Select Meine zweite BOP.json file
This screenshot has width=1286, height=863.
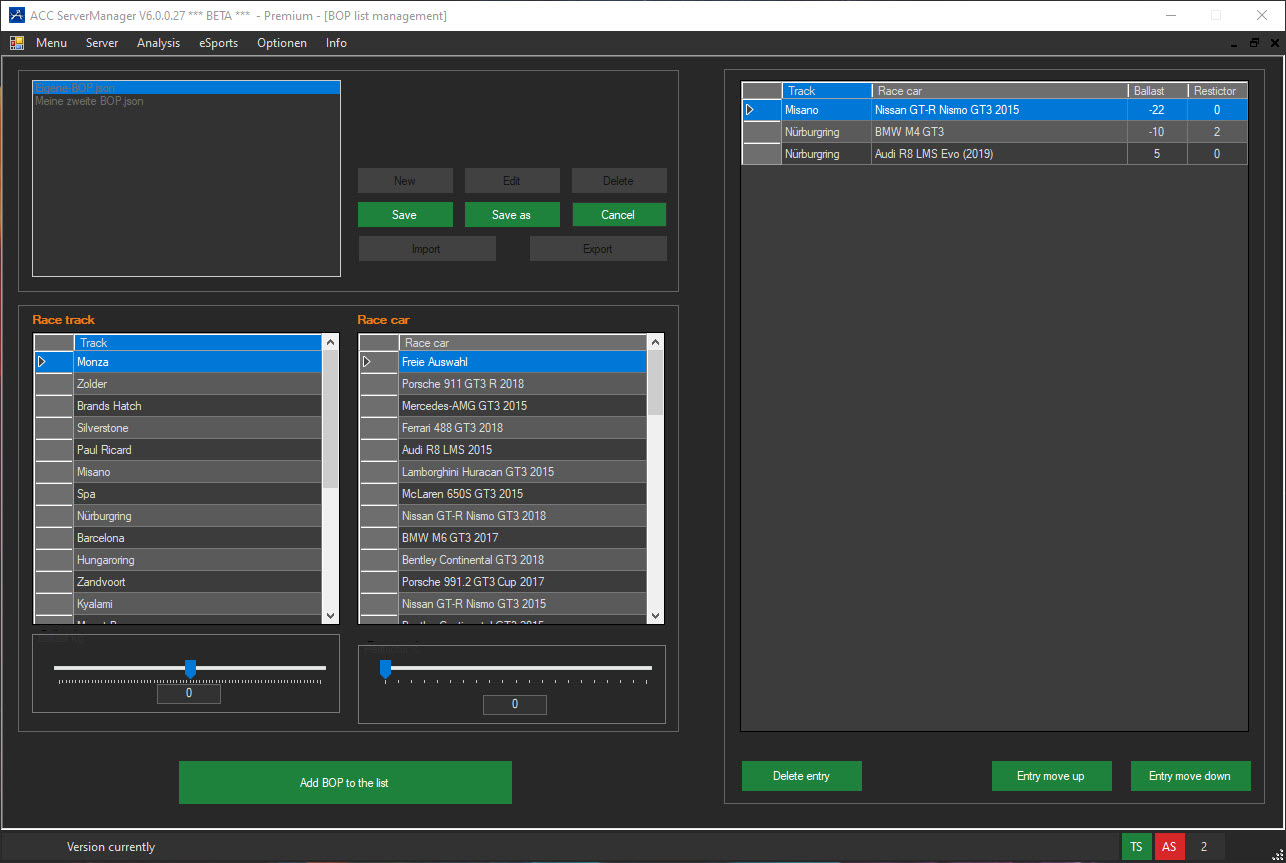pyautogui.click(x=89, y=101)
